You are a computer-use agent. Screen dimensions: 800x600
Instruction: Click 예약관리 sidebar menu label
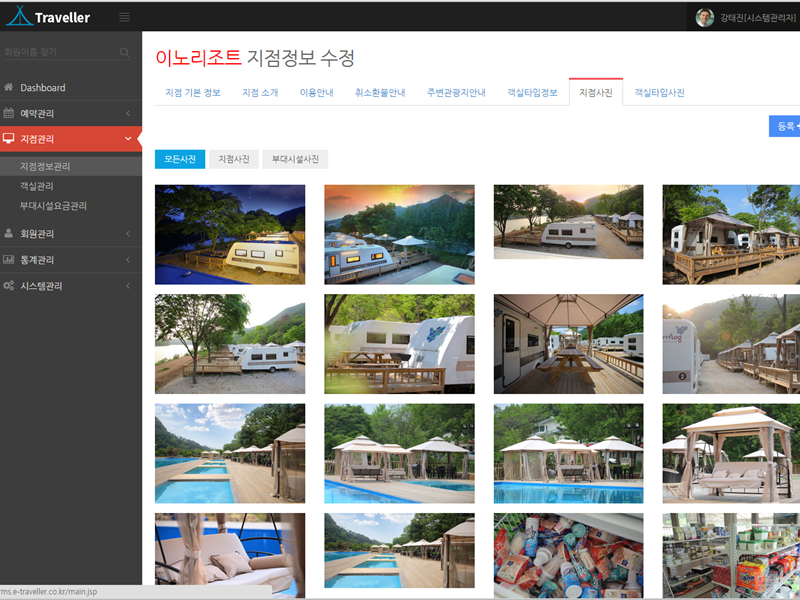(x=37, y=113)
